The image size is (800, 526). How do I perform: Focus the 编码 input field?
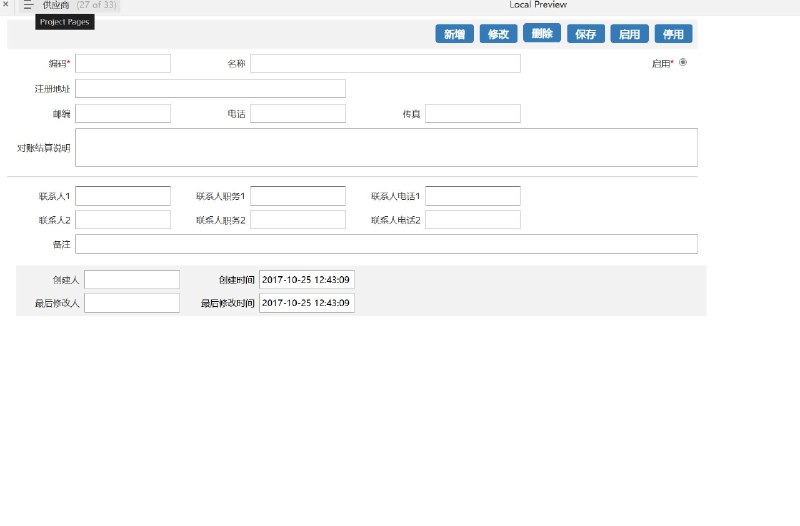click(123, 63)
